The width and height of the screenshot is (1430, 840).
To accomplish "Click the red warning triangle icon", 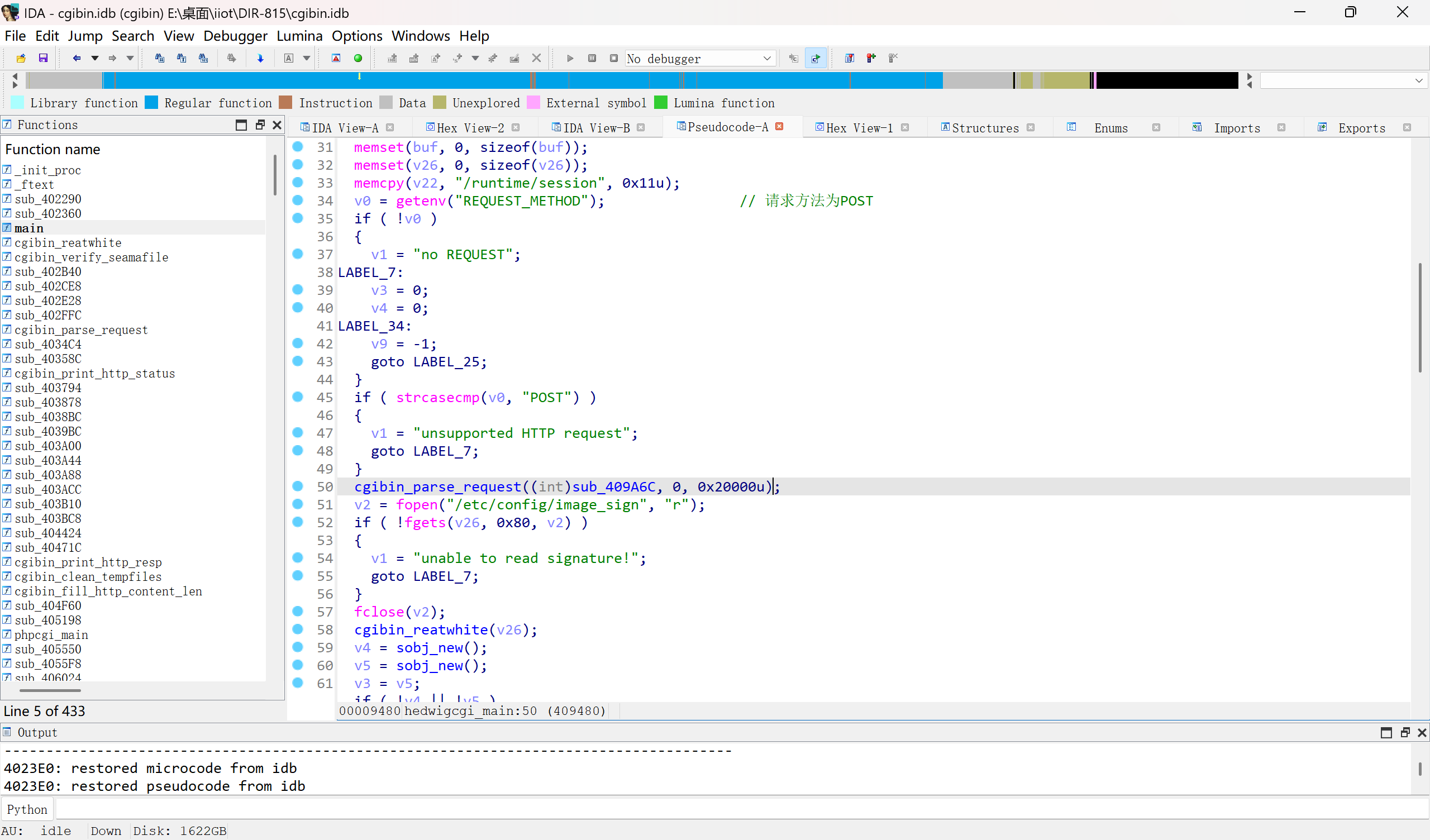I will 336,59.
